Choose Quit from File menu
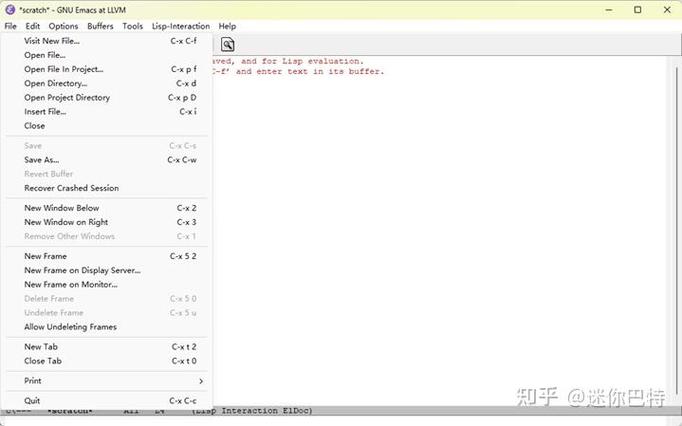 click(x=107, y=401)
